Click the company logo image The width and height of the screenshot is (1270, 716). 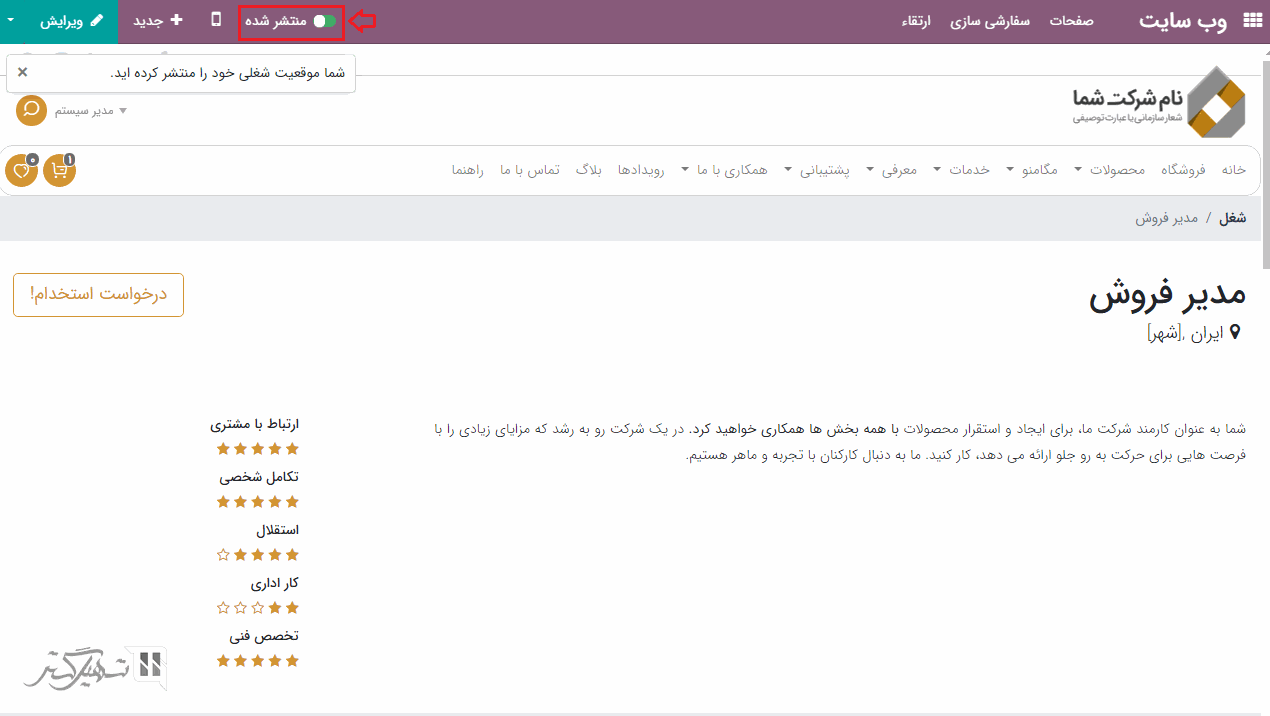[x=1158, y=102]
